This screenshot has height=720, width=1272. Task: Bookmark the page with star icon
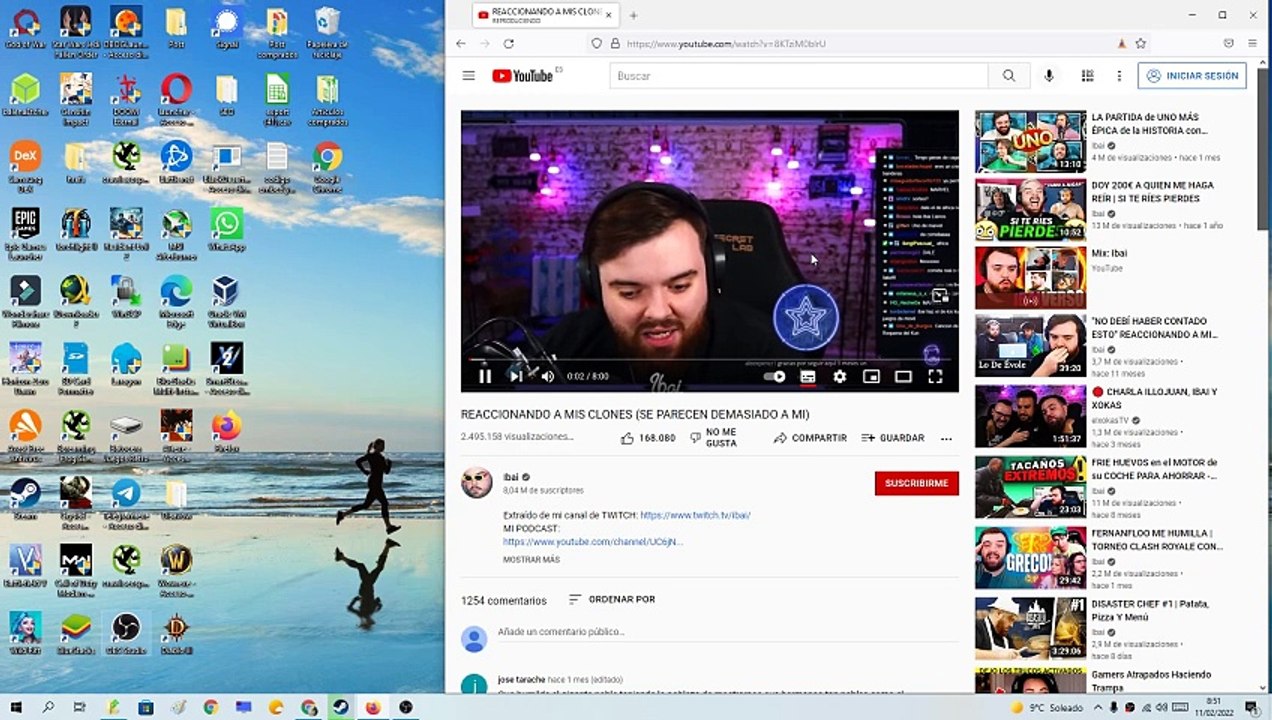coord(1140,44)
